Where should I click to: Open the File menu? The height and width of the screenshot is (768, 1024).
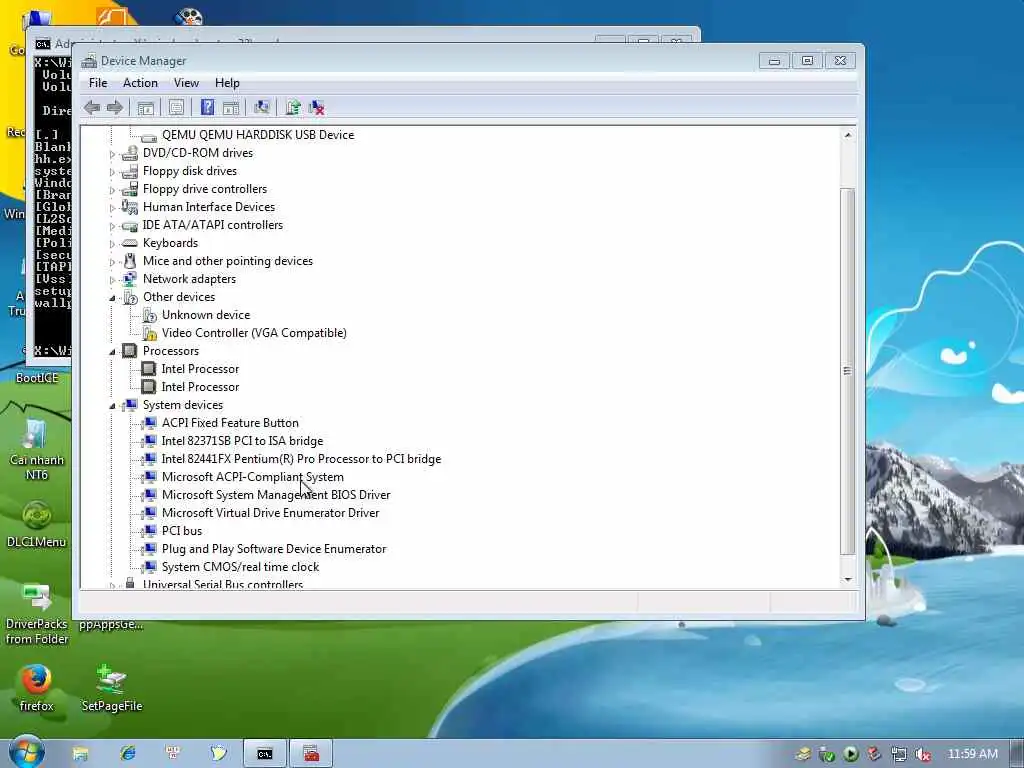tap(98, 83)
